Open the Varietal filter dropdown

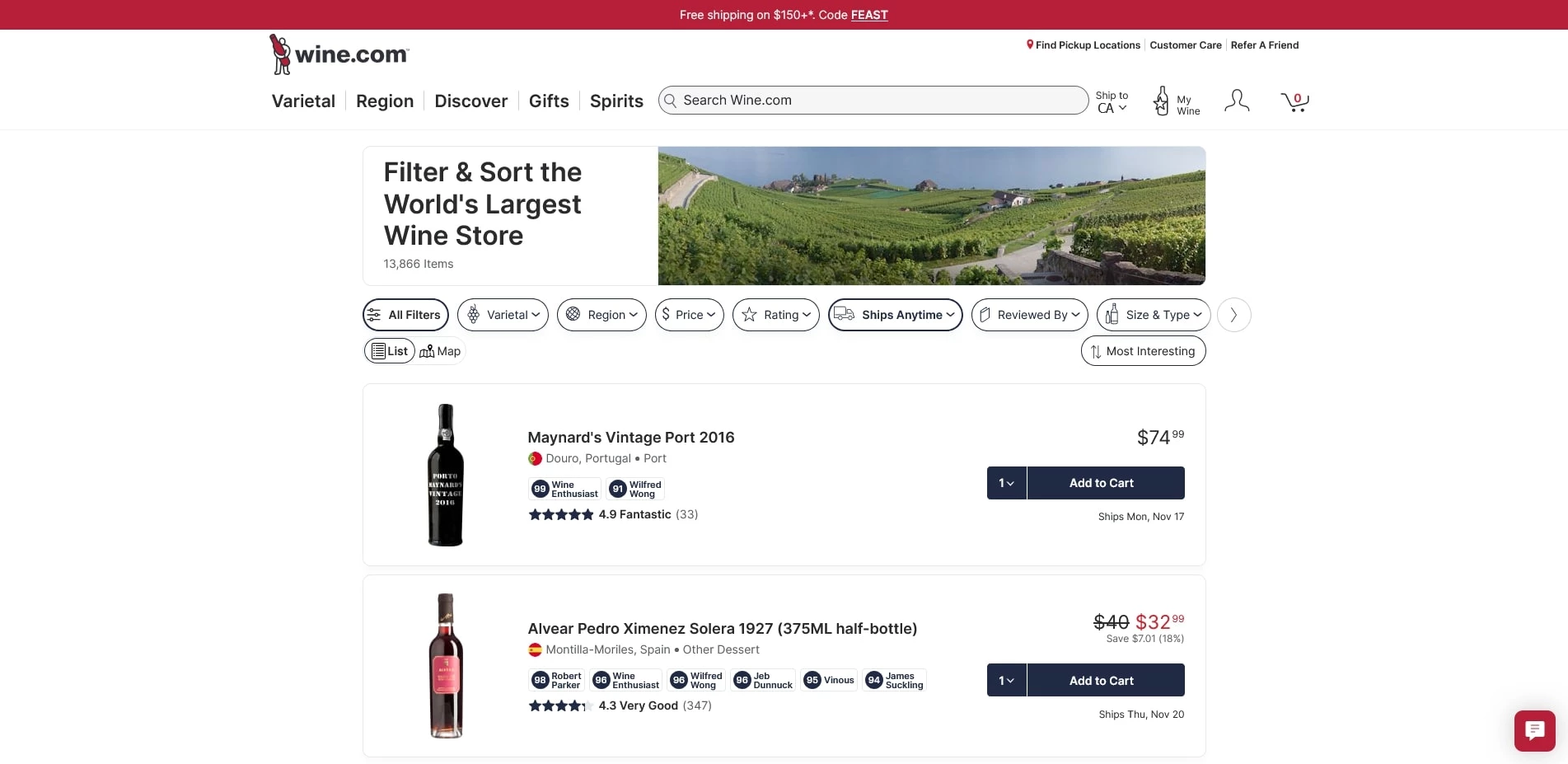point(503,314)
